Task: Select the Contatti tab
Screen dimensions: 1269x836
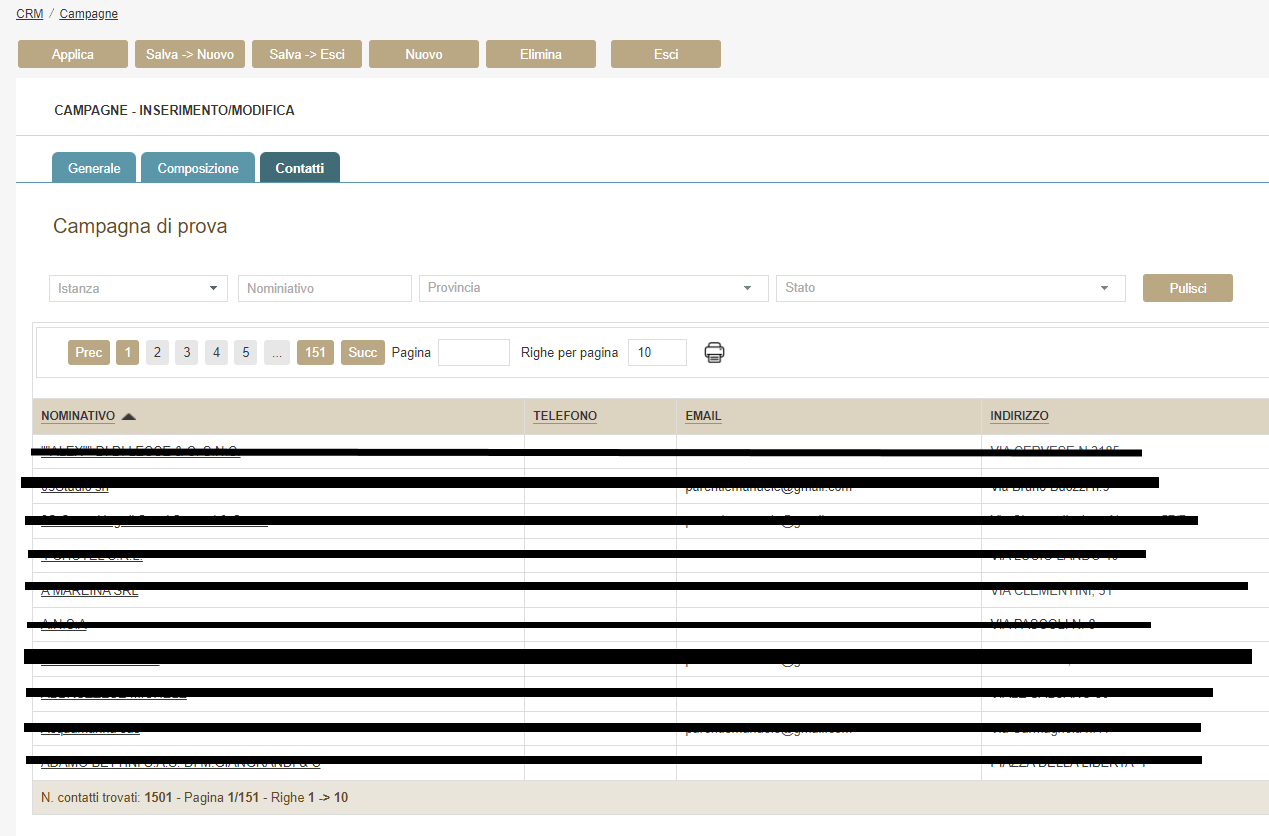Action: (299, 168)
